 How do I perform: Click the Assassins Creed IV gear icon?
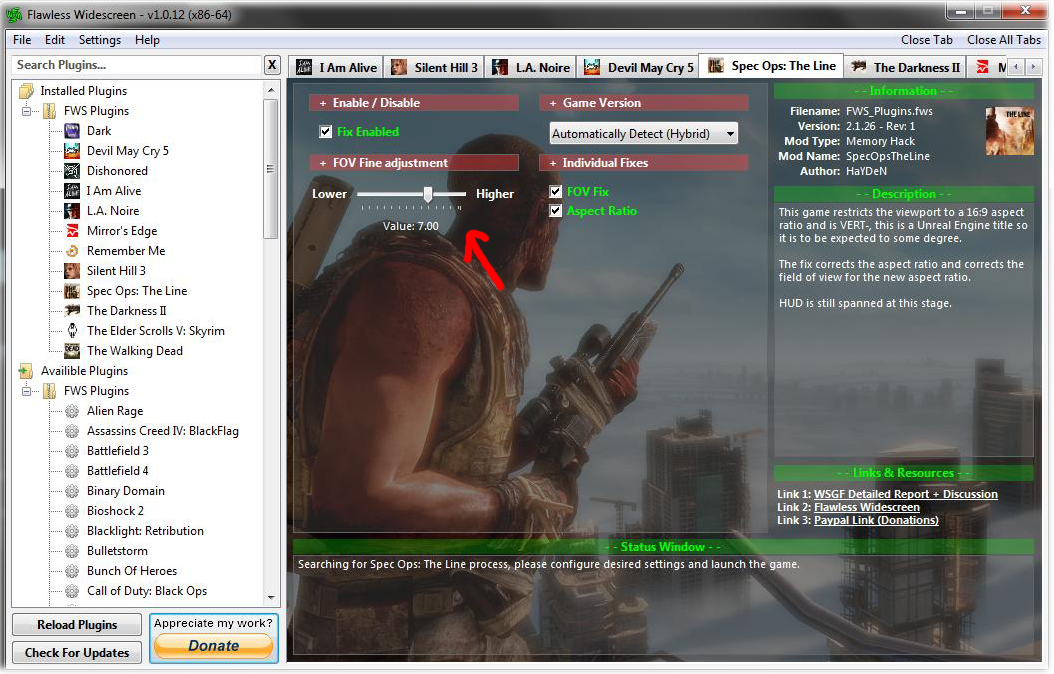point(72,431)
